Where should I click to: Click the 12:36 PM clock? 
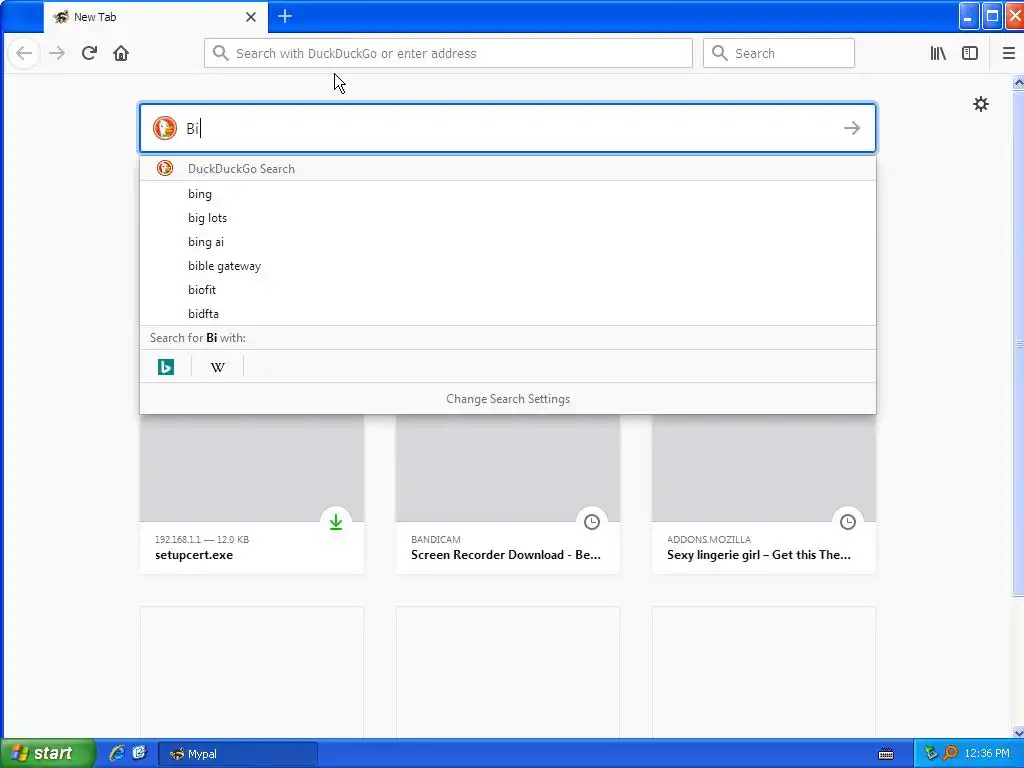(x=987, y=754)
